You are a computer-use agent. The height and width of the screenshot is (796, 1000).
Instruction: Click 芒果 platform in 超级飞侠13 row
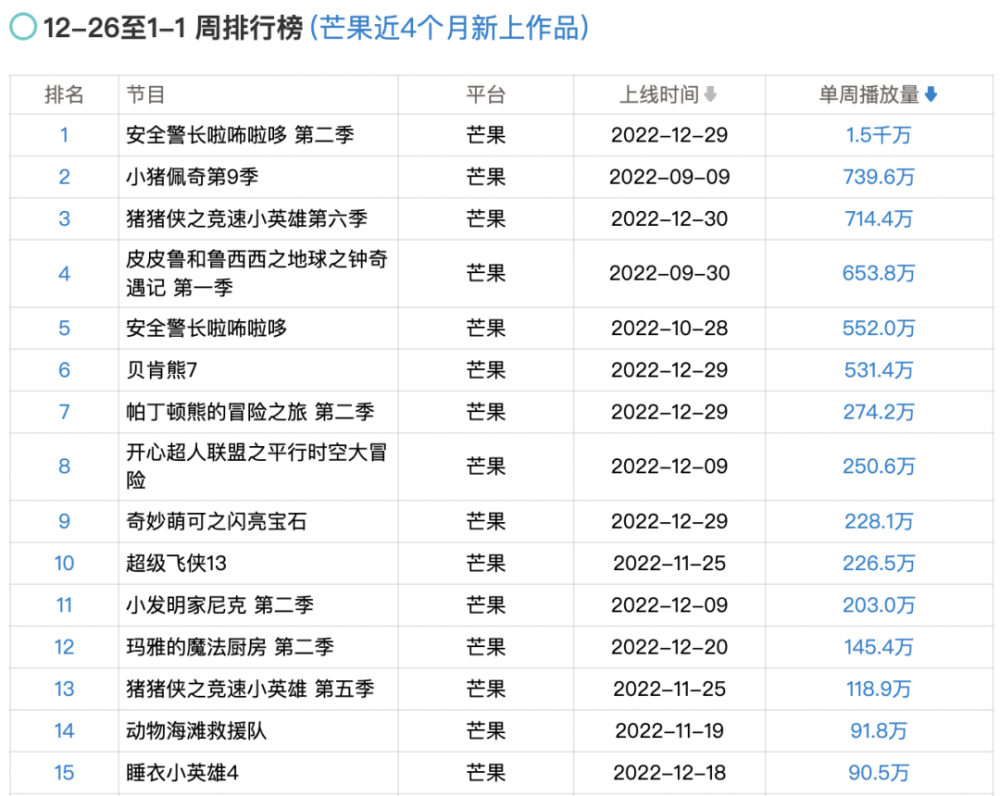tap(485, 563)
